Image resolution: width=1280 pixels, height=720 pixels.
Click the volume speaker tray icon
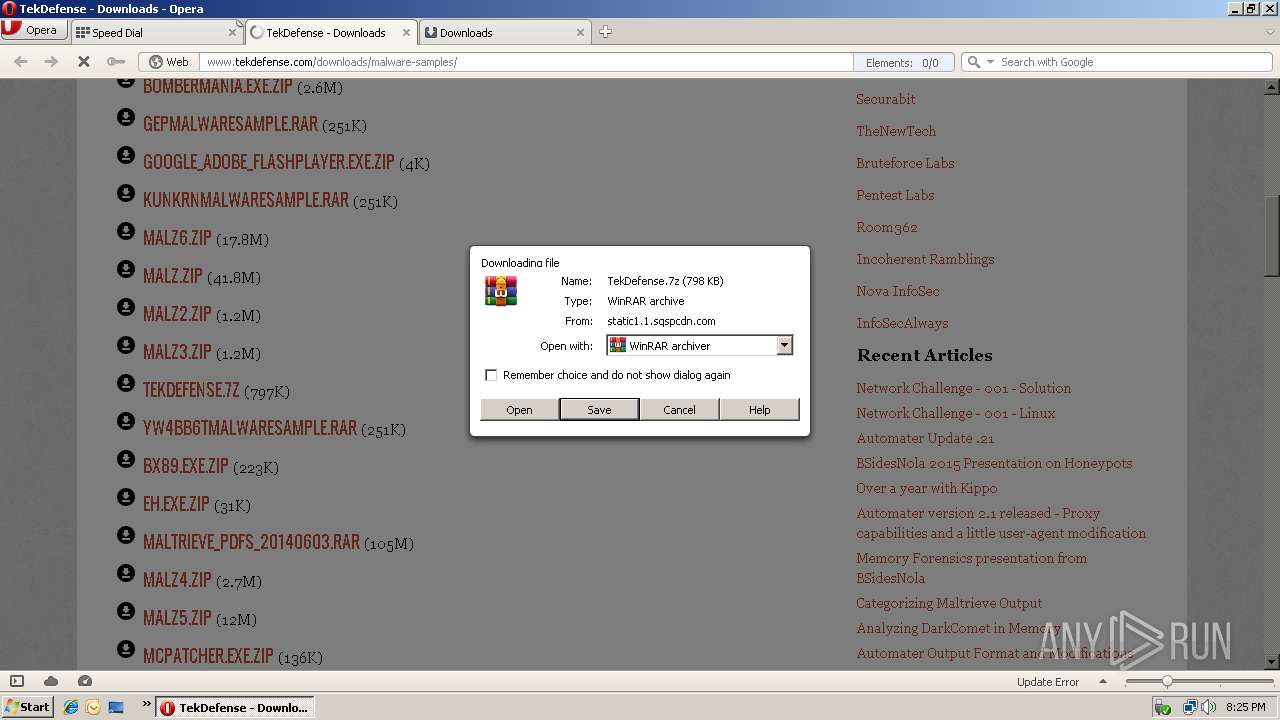coord(1209,707)
